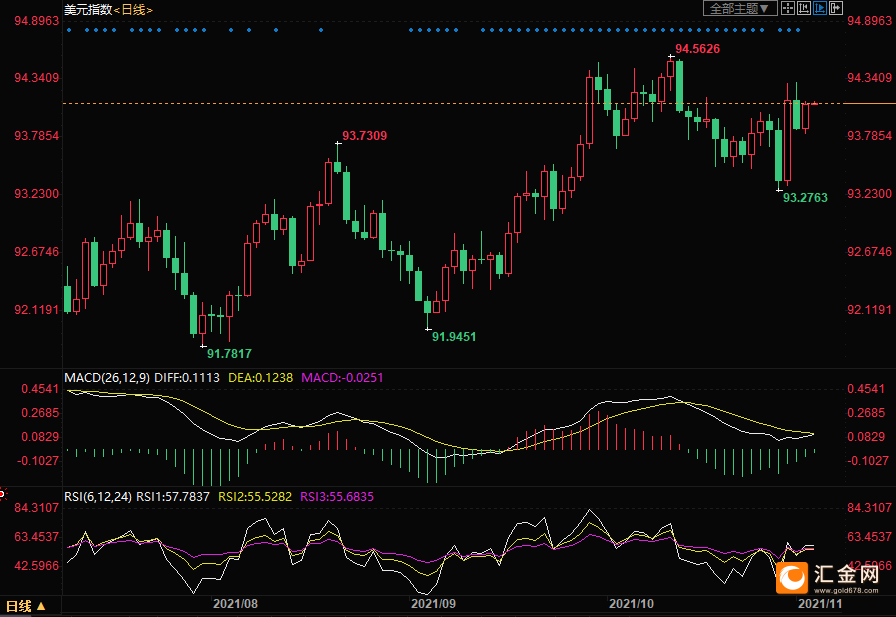896x617 pixels.
Task: Click the 2021/11 date axis label
Action: (x=820, y=604)
